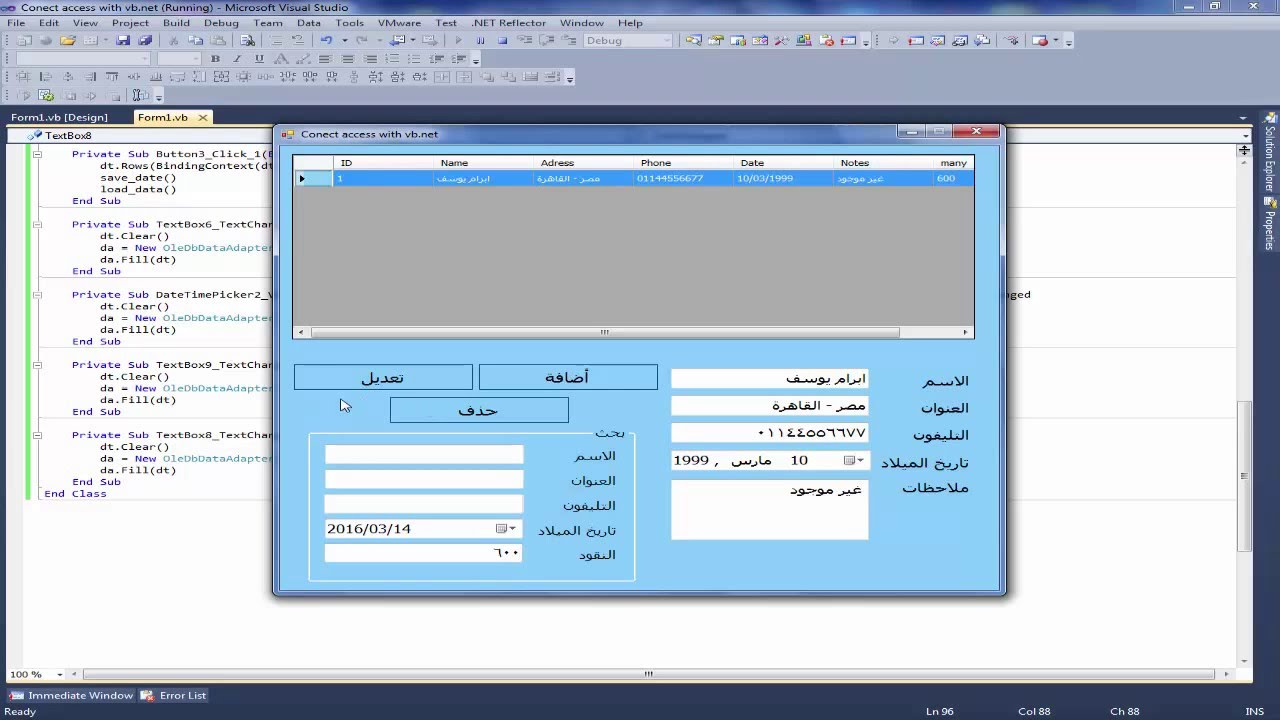1280x720 pixels.
Task: Click the Find in Files icon
Action: [247, 41]
